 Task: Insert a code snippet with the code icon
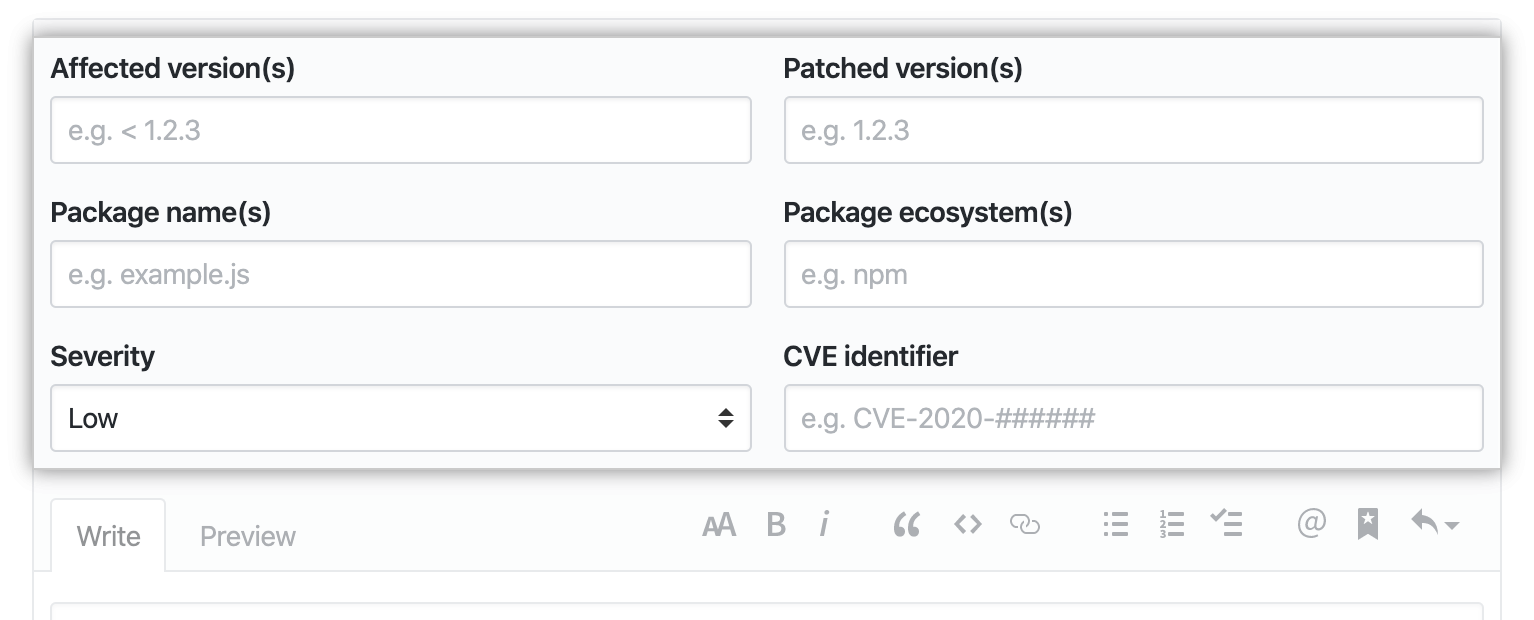pos(967,524)
